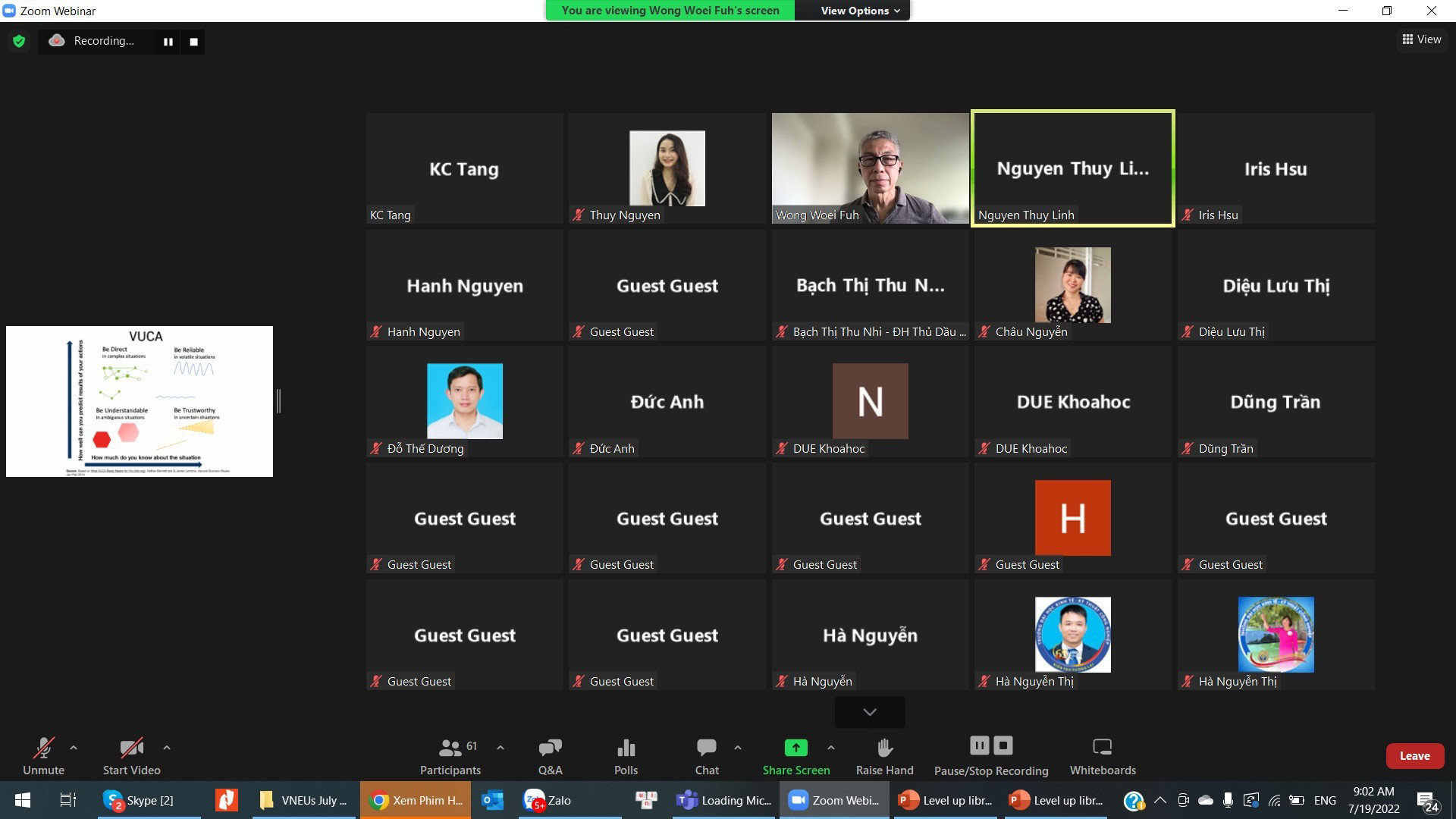Click the shared screen divider handle

coord(279,401)
